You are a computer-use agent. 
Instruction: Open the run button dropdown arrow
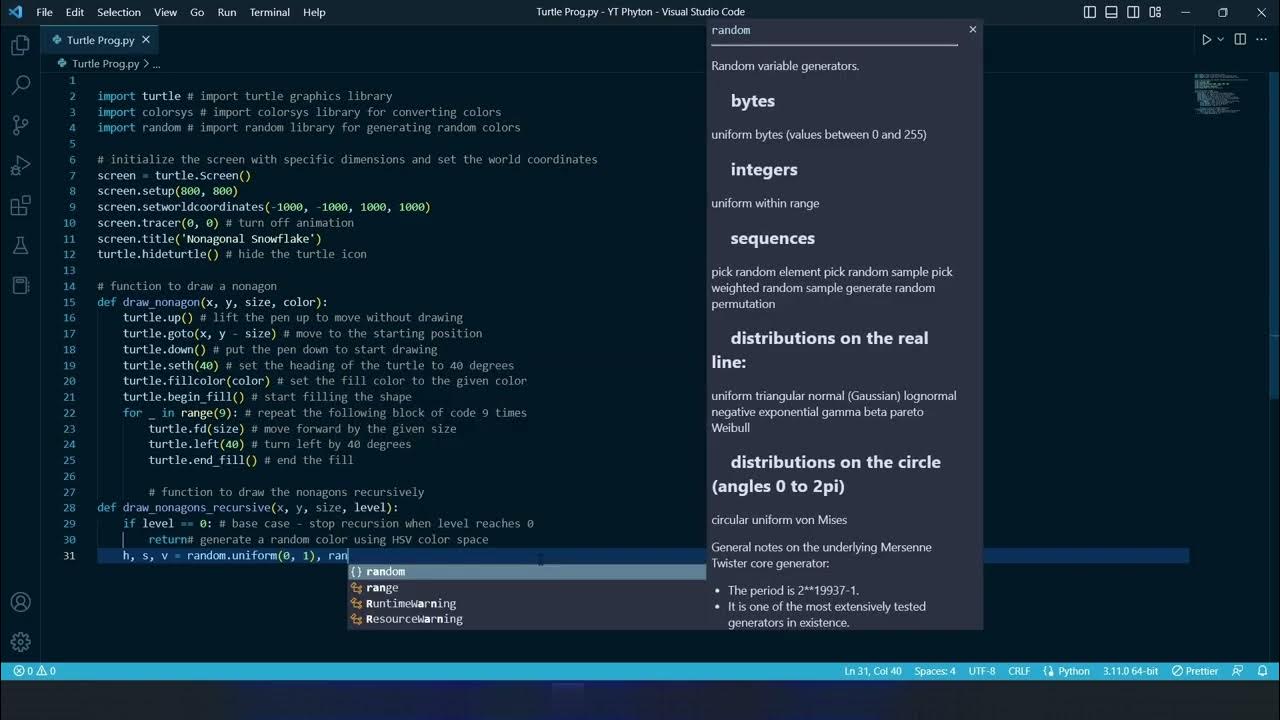pos(1220,40)
